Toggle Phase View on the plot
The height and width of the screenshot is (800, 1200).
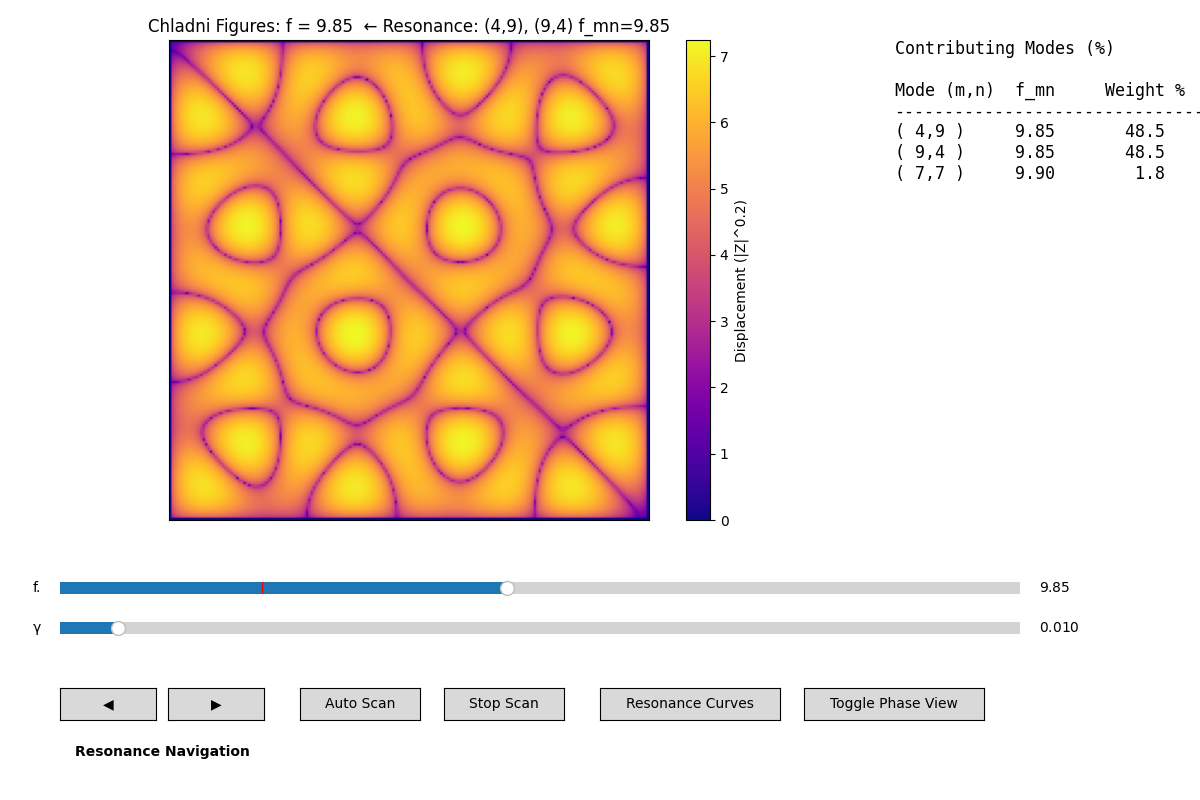point(894,704)
